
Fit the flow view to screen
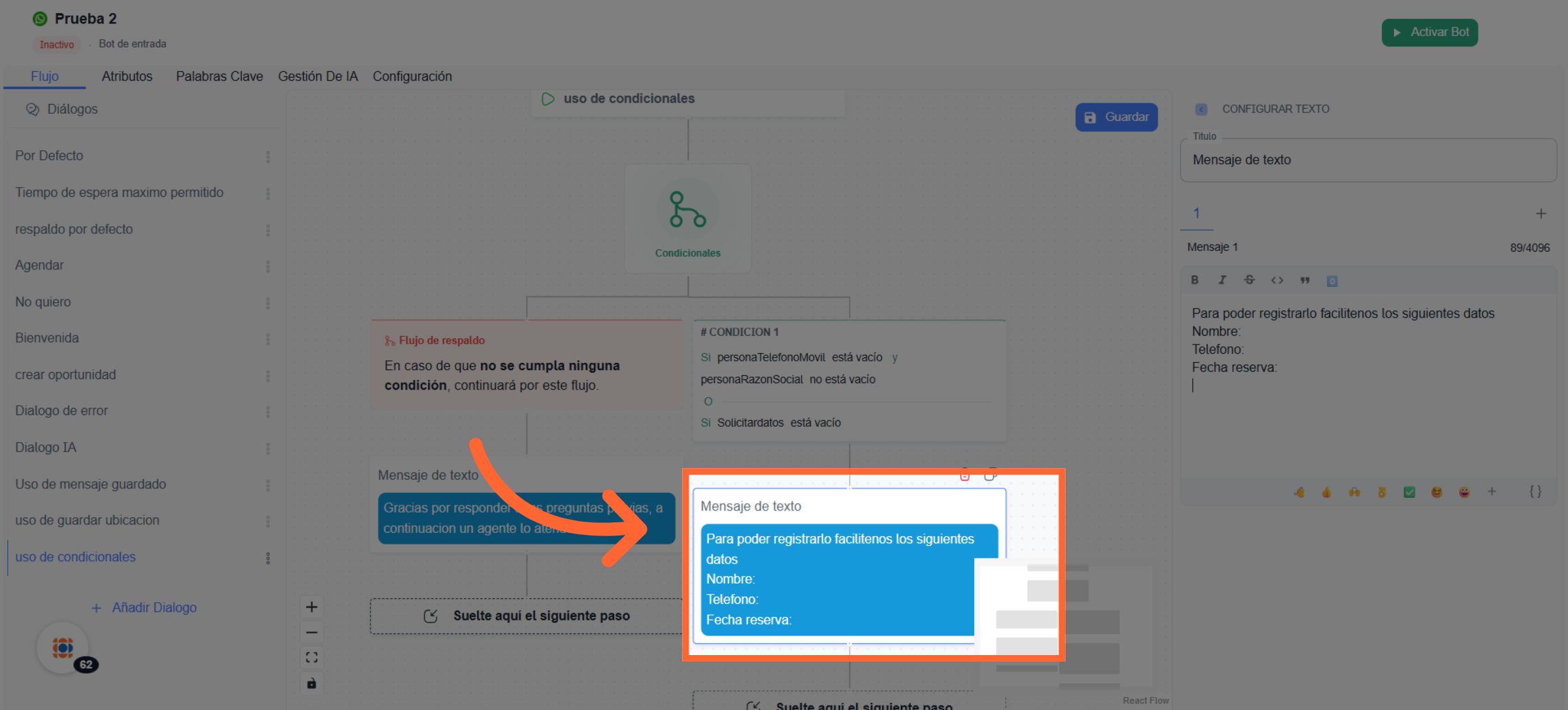pyautogui.click(x=312, y=657)
